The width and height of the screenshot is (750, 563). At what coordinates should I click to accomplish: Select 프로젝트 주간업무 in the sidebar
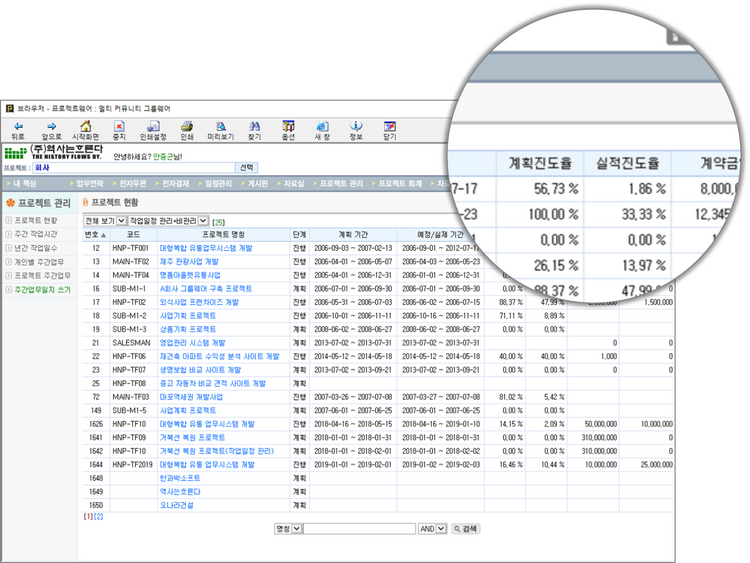43,276
